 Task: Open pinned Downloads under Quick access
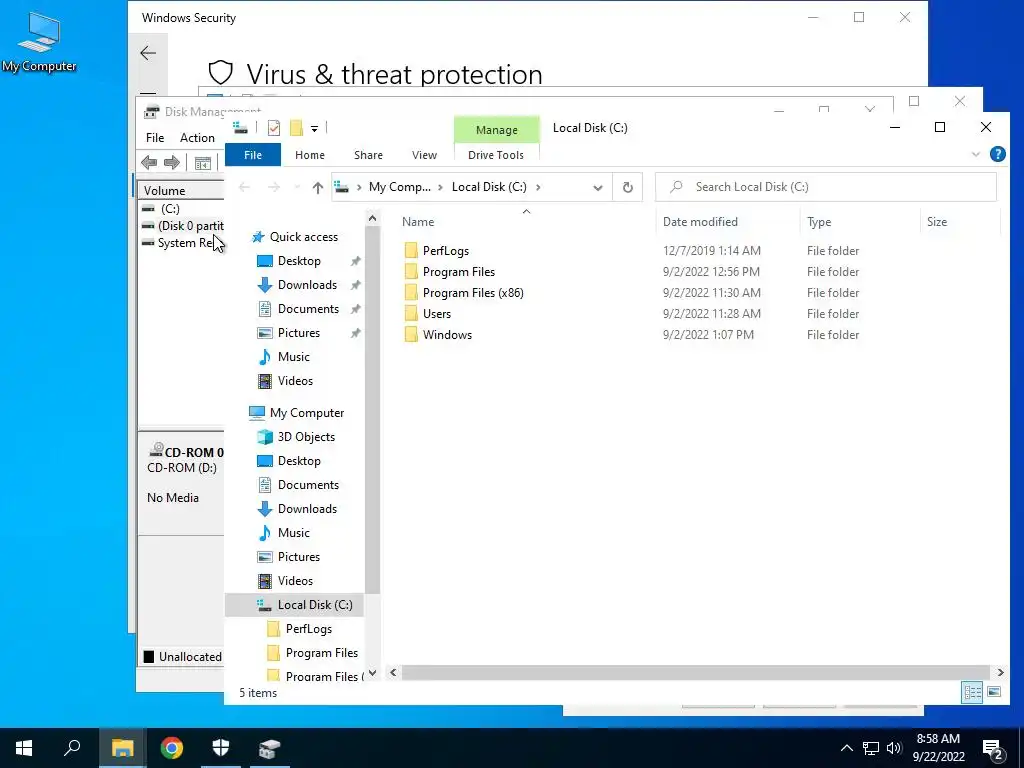[307, 285]
